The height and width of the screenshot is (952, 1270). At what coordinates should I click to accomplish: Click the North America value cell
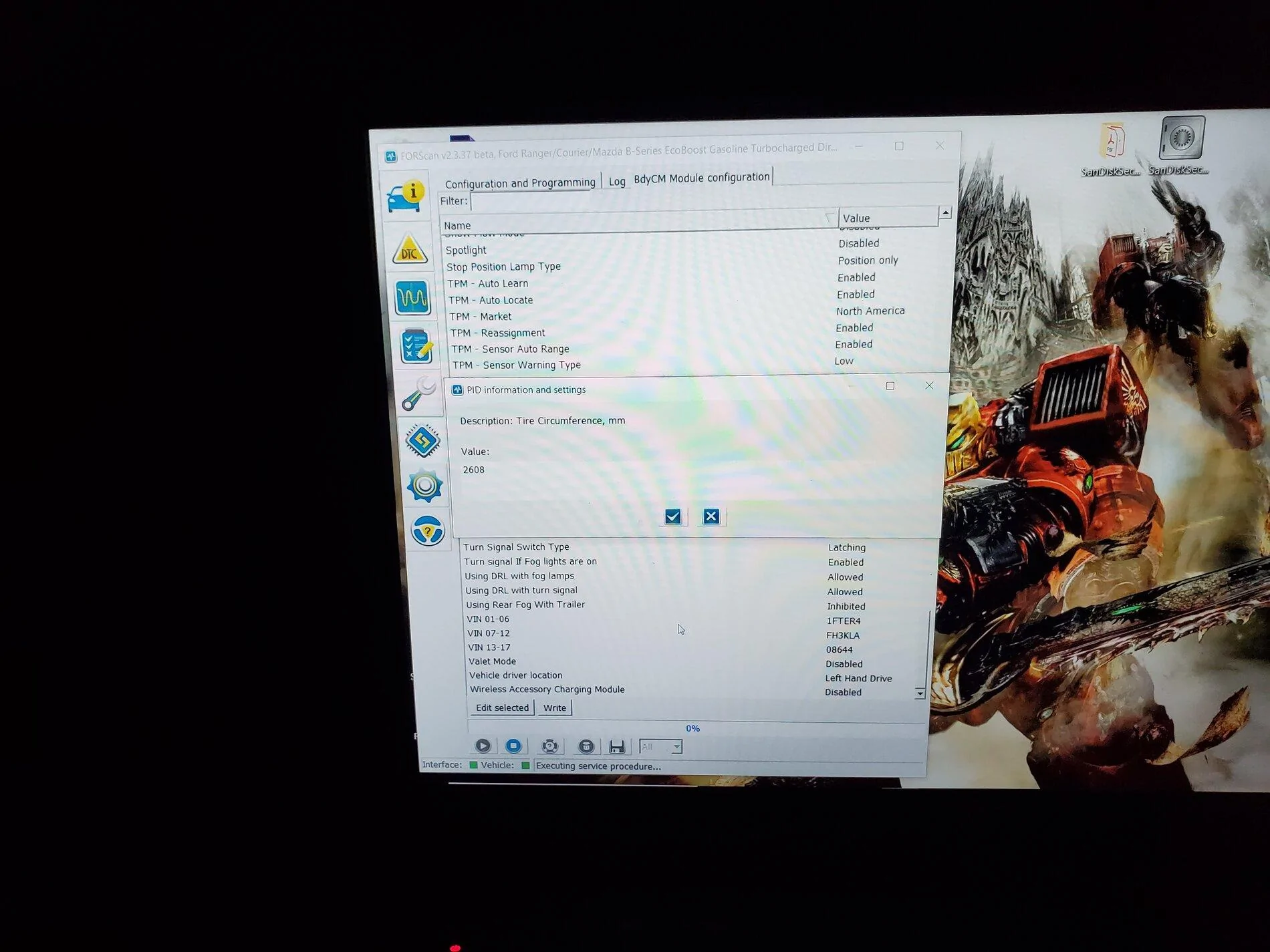pos(870,311)
